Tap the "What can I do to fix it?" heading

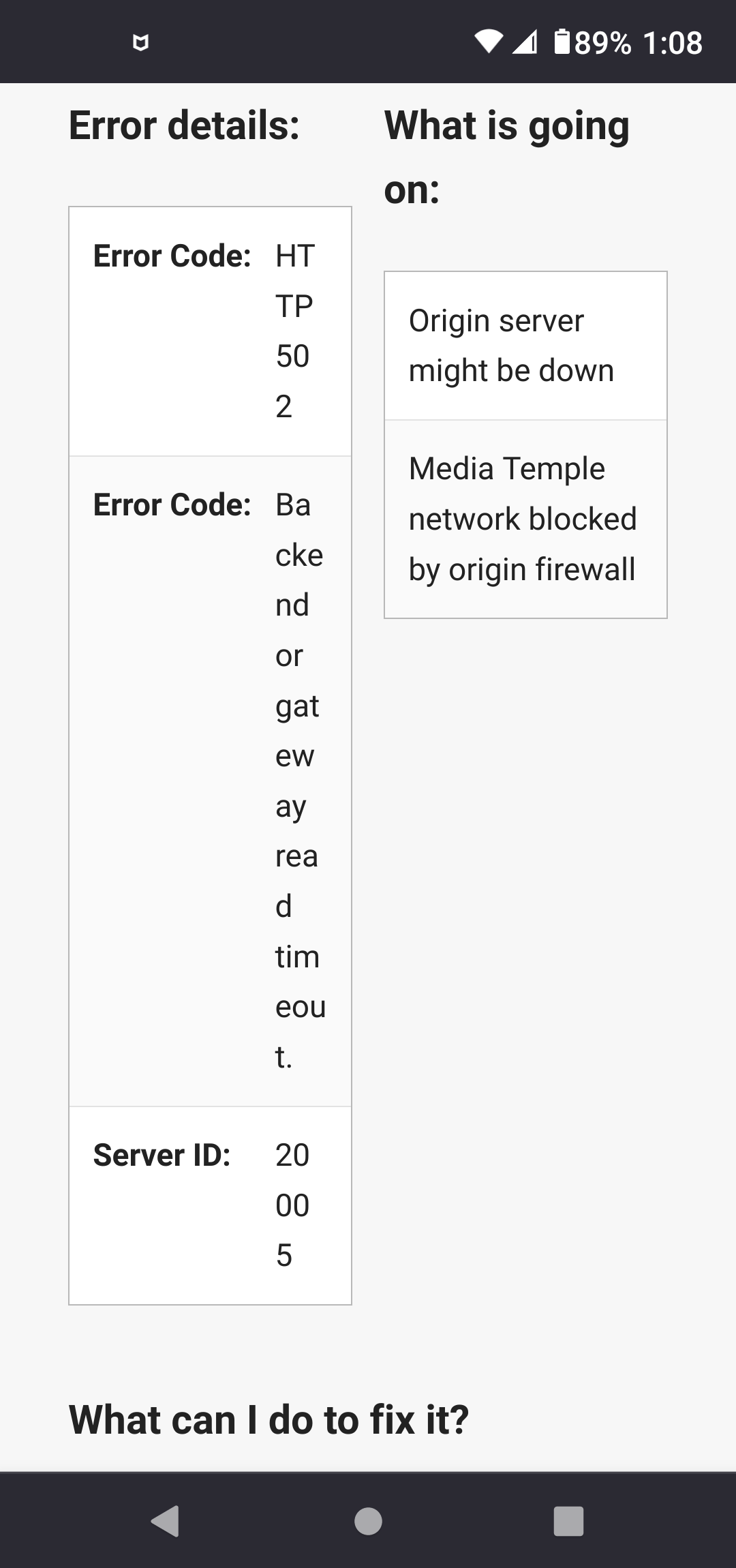click(x=269, y=1420)
